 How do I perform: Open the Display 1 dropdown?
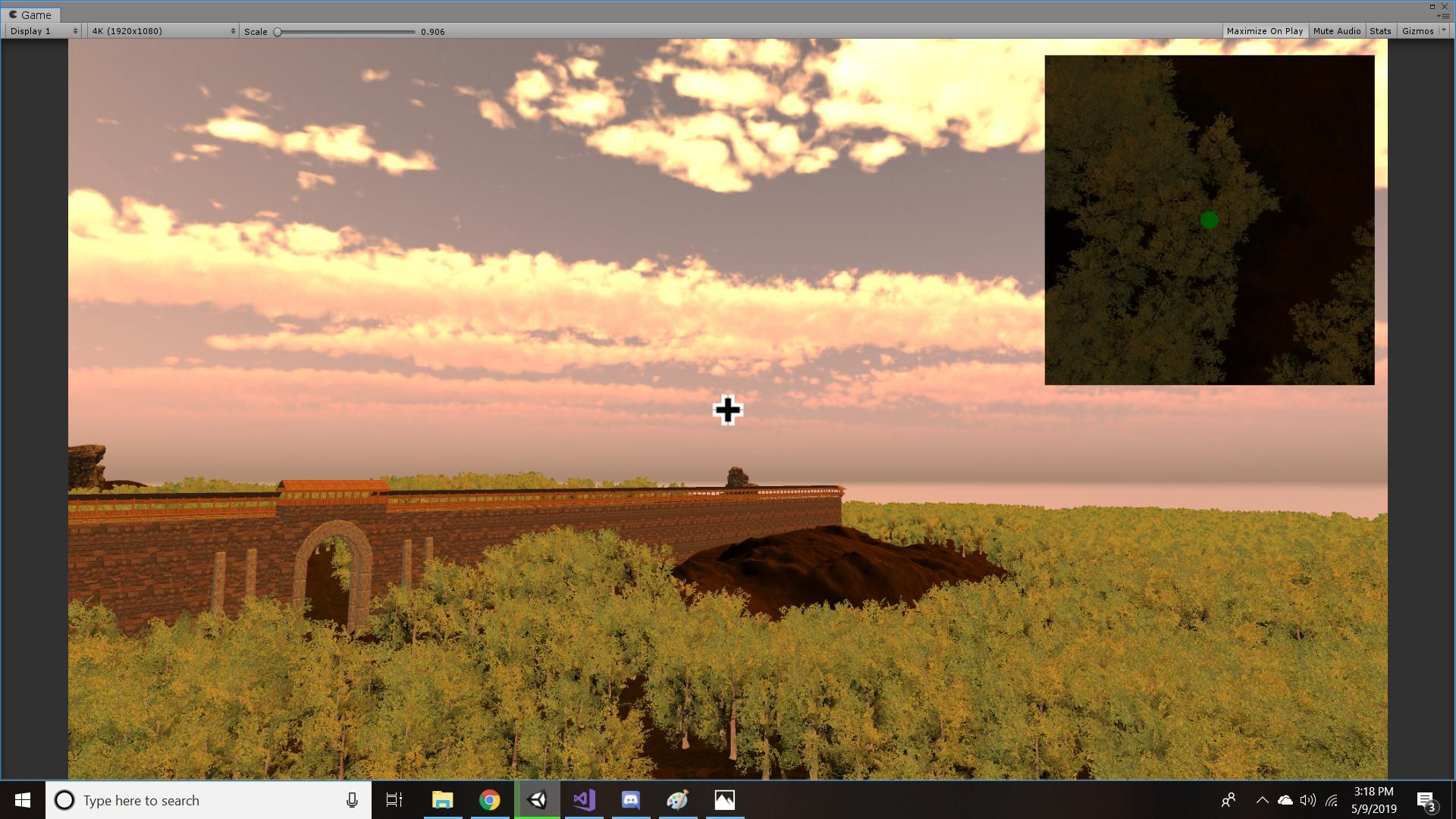[x=43, y=31]
